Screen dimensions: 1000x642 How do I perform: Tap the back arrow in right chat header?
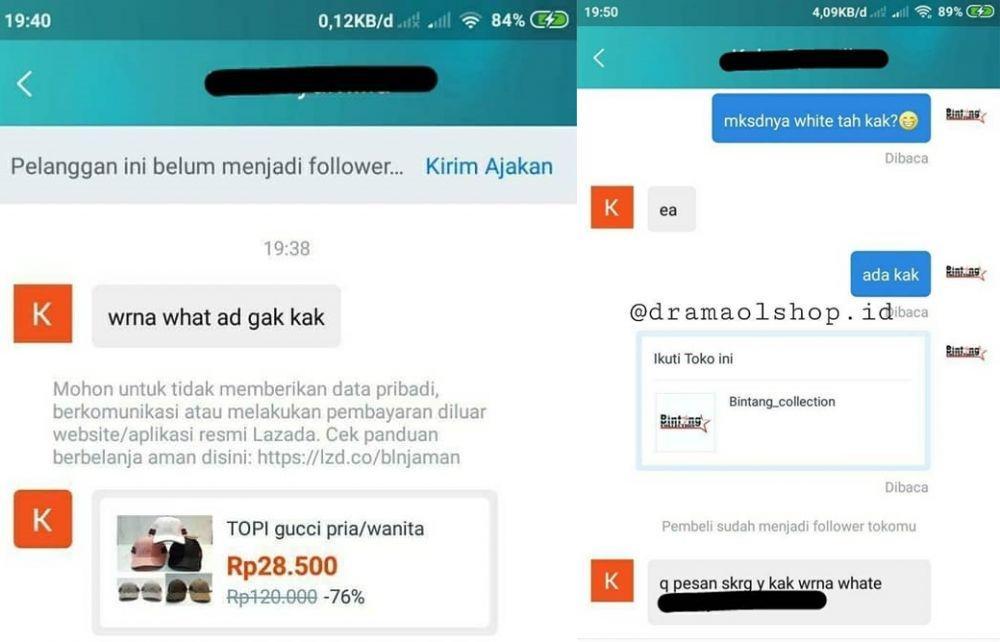(598, 58)
